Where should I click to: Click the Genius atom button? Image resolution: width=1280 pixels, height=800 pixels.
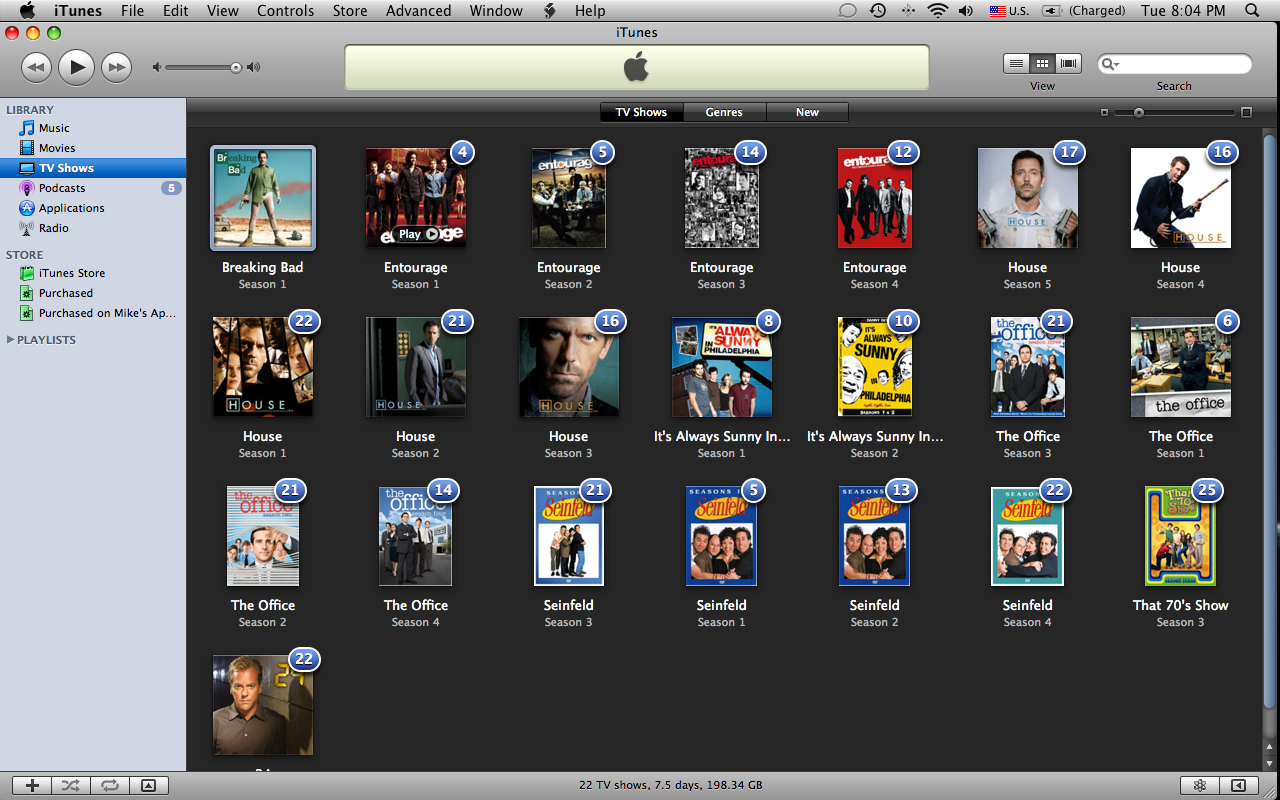1200,786
